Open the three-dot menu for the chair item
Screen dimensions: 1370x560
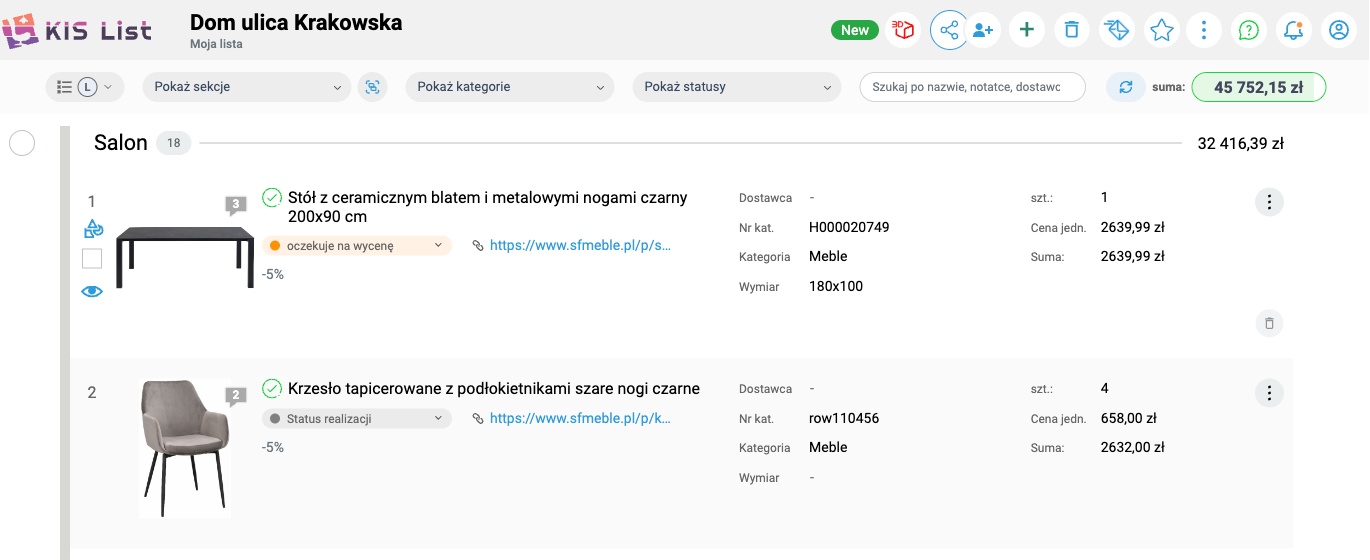1268,393
